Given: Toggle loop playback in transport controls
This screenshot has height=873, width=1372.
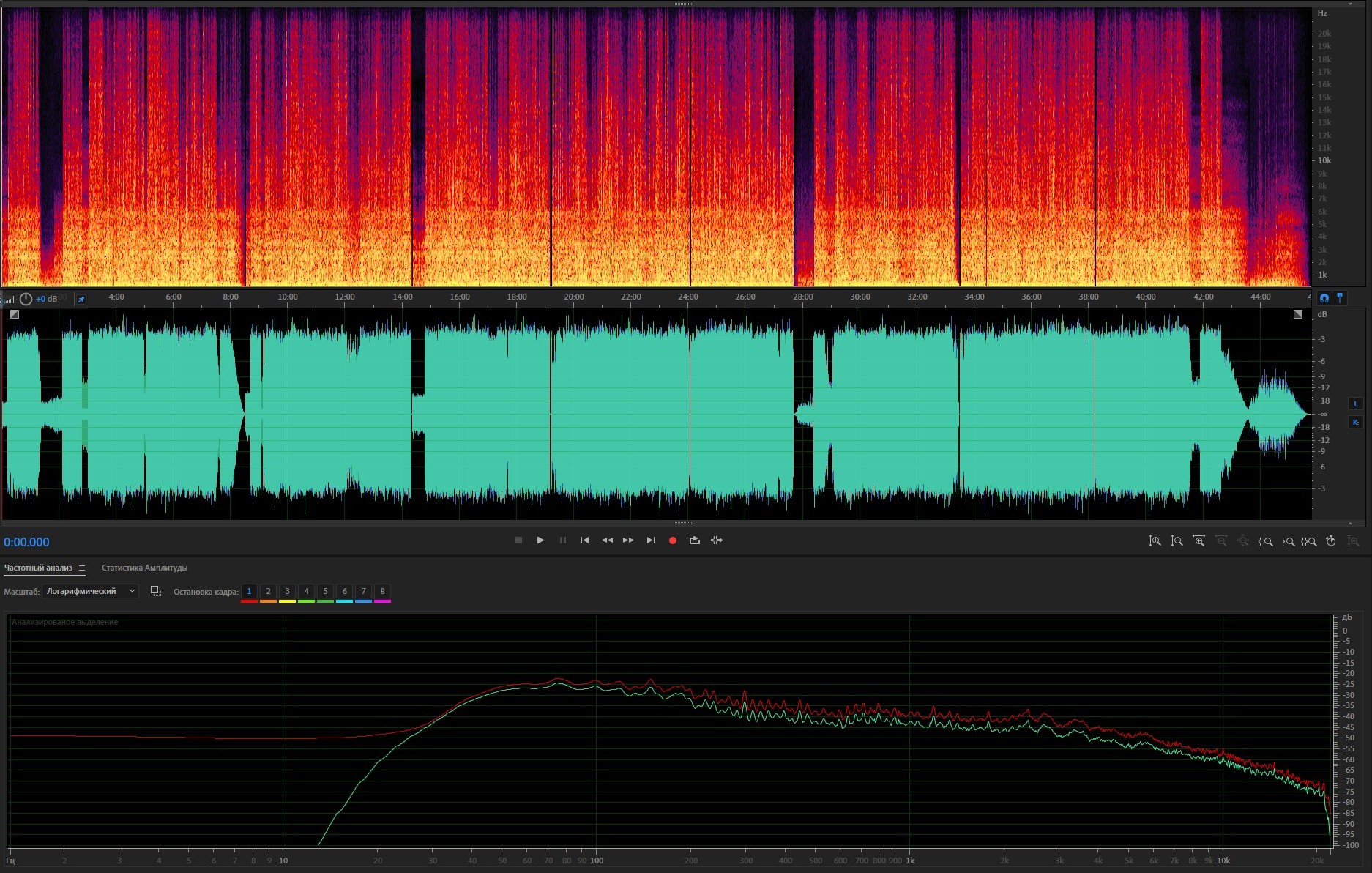Looking at the screenshot, I should [x=694, y=540].
